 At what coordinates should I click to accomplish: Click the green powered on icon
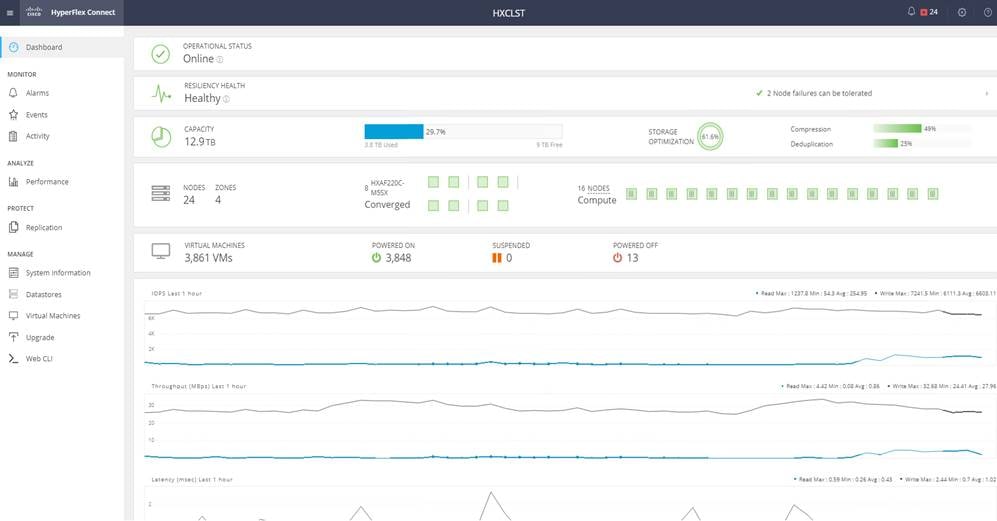point(376,258)
